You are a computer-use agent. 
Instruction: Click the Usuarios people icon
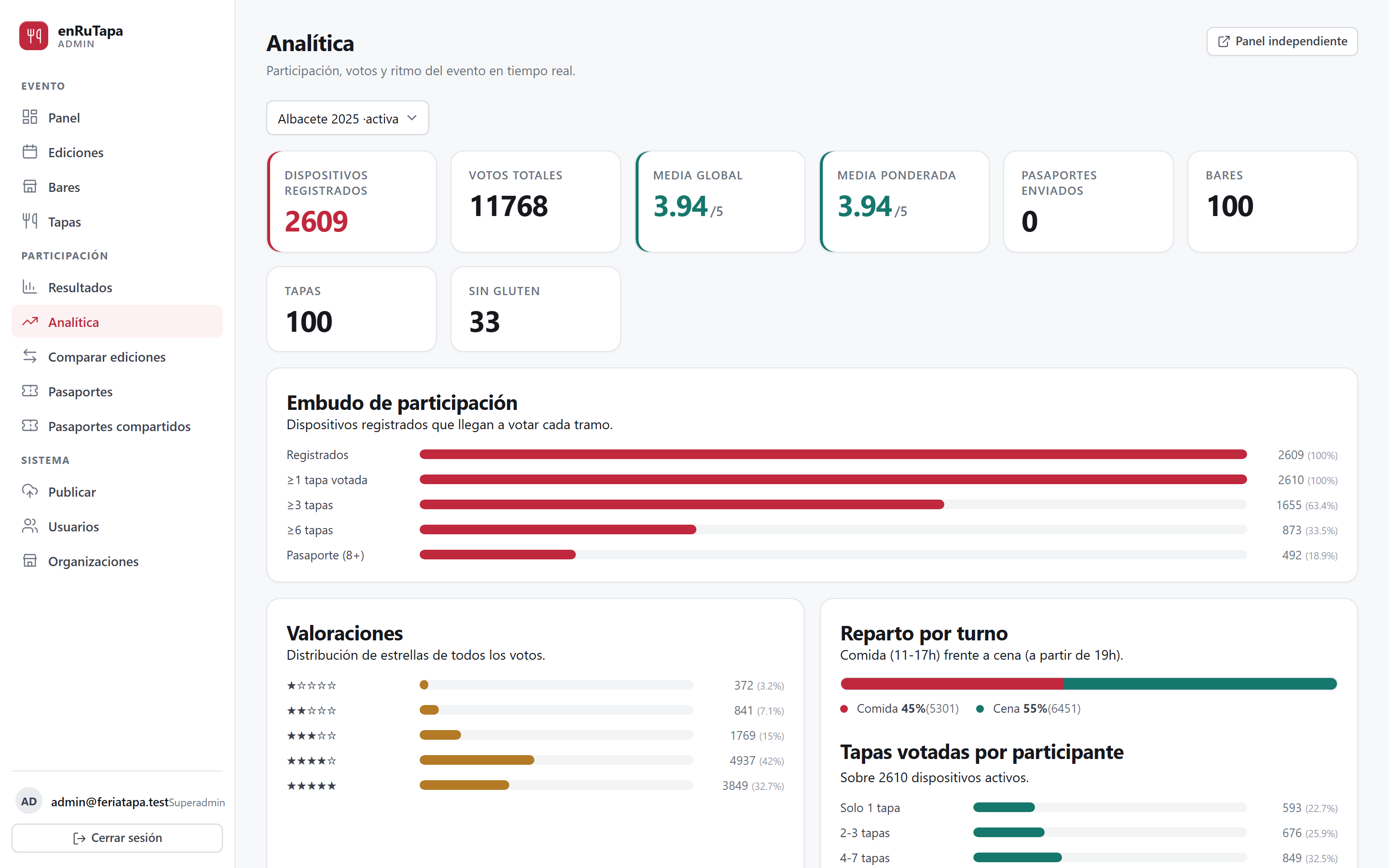pyautogui.click(x=30, y=527)
